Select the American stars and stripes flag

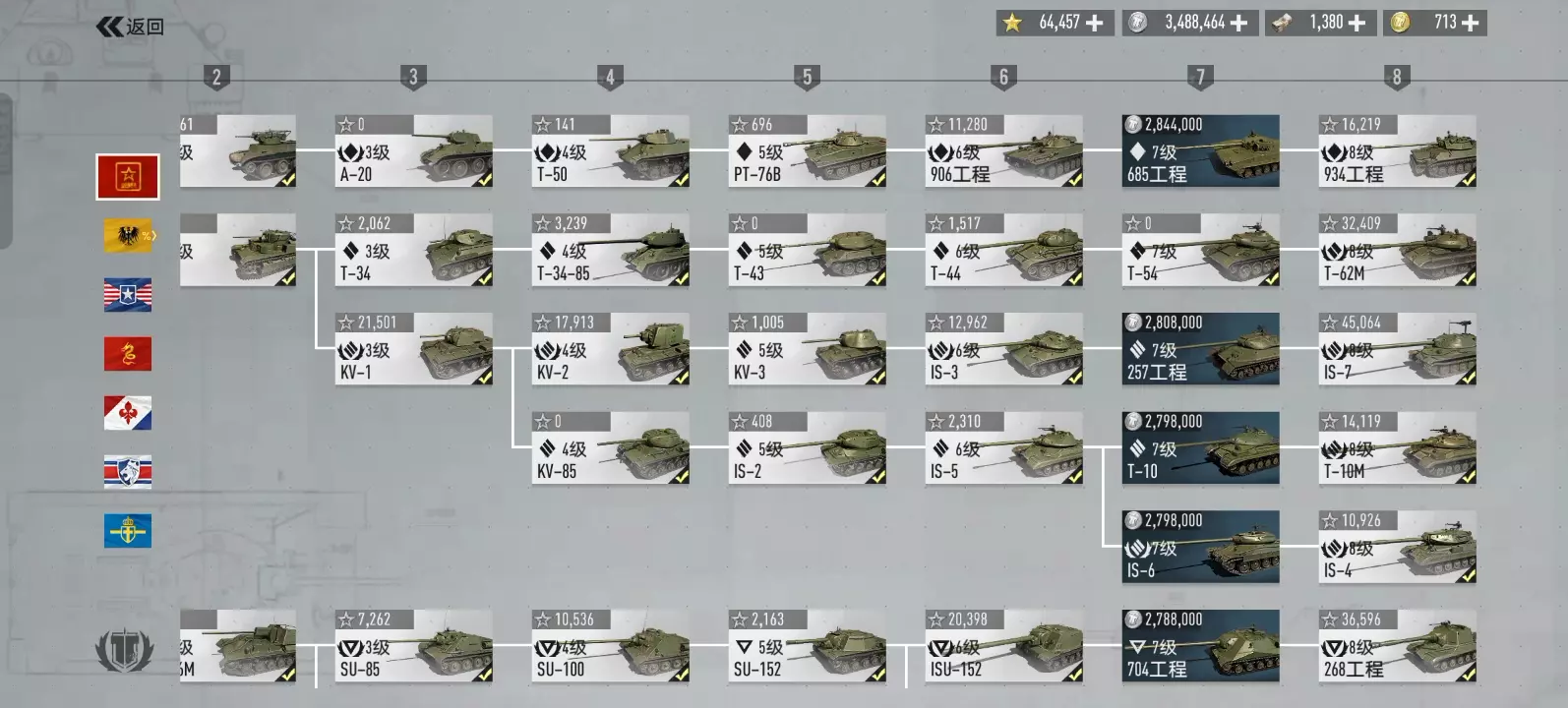pyautogui.click(x=128, y=295)
